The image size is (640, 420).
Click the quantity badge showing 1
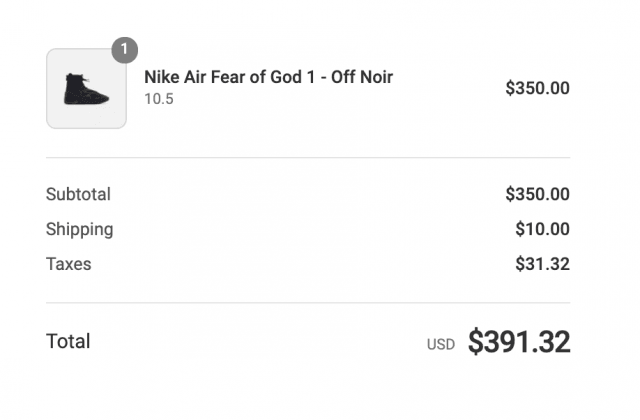point(124,50)
